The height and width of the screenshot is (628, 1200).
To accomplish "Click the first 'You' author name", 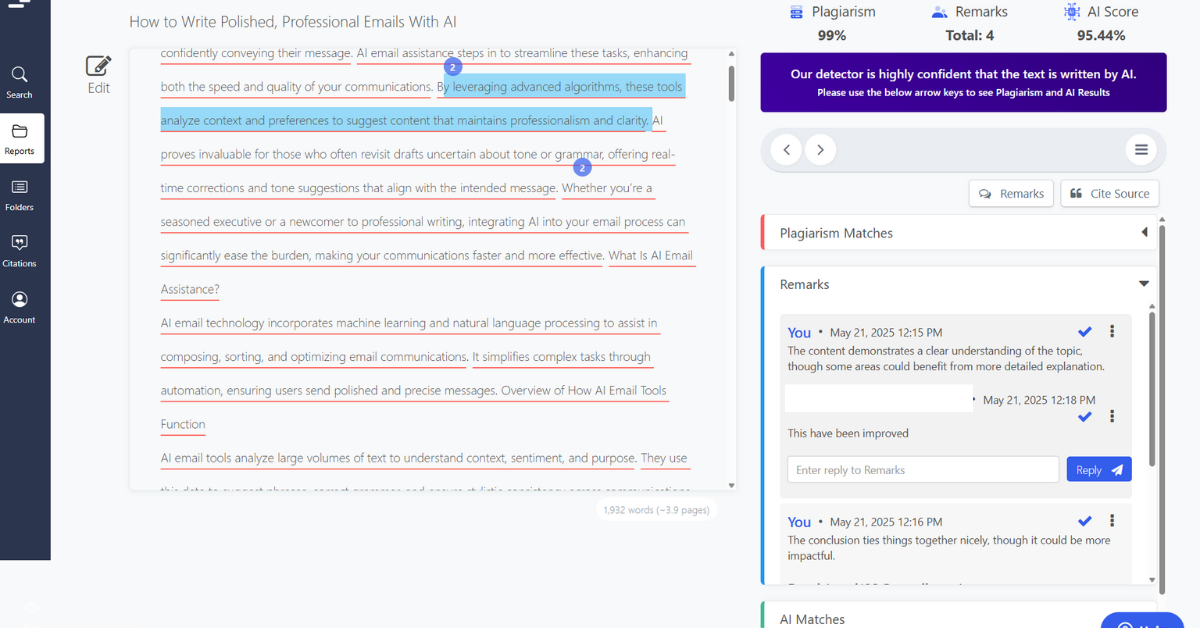I will pyautogui.click(x=799, y=332).
